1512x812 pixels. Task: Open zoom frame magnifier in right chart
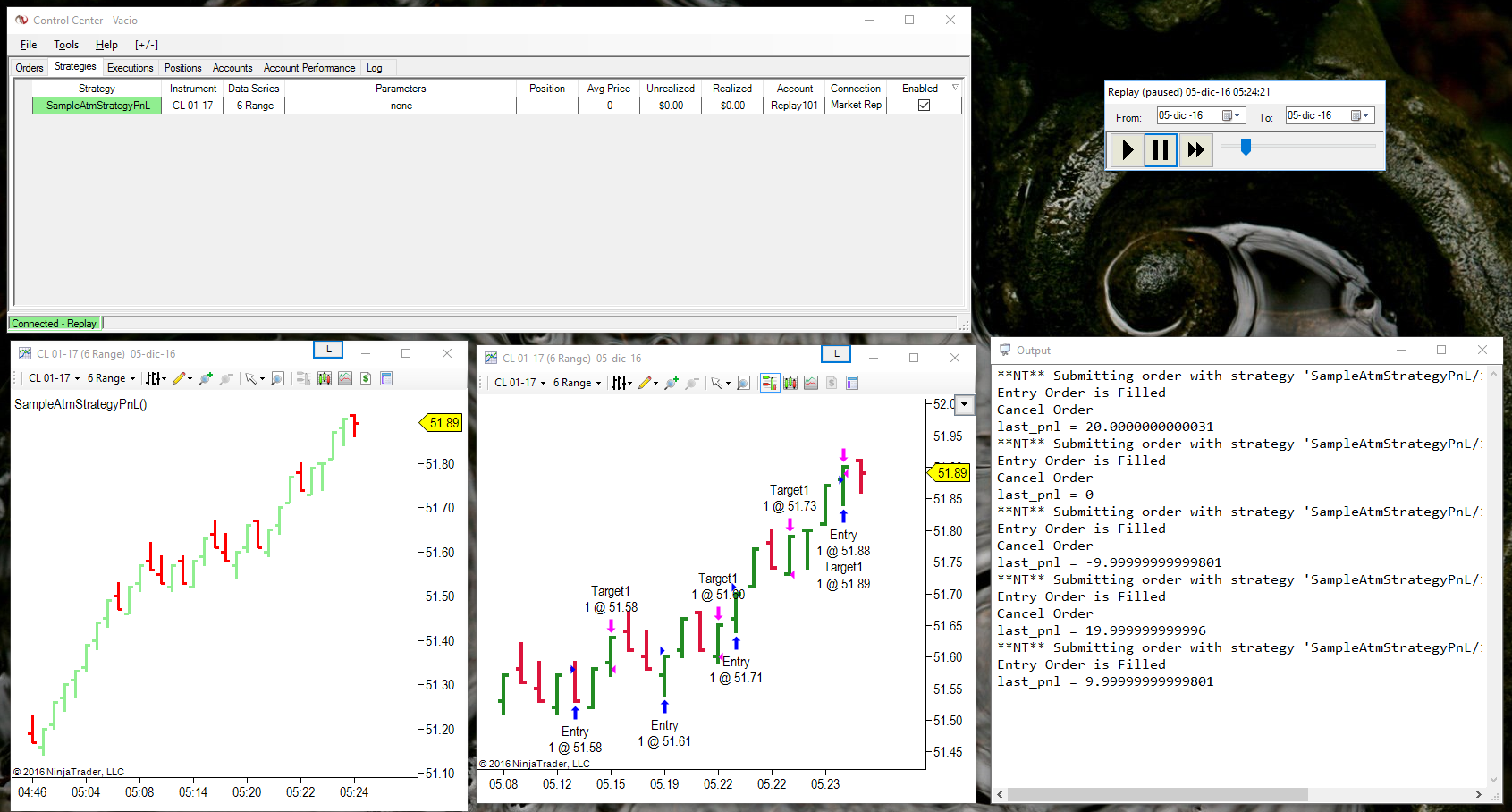click(744, 383)
